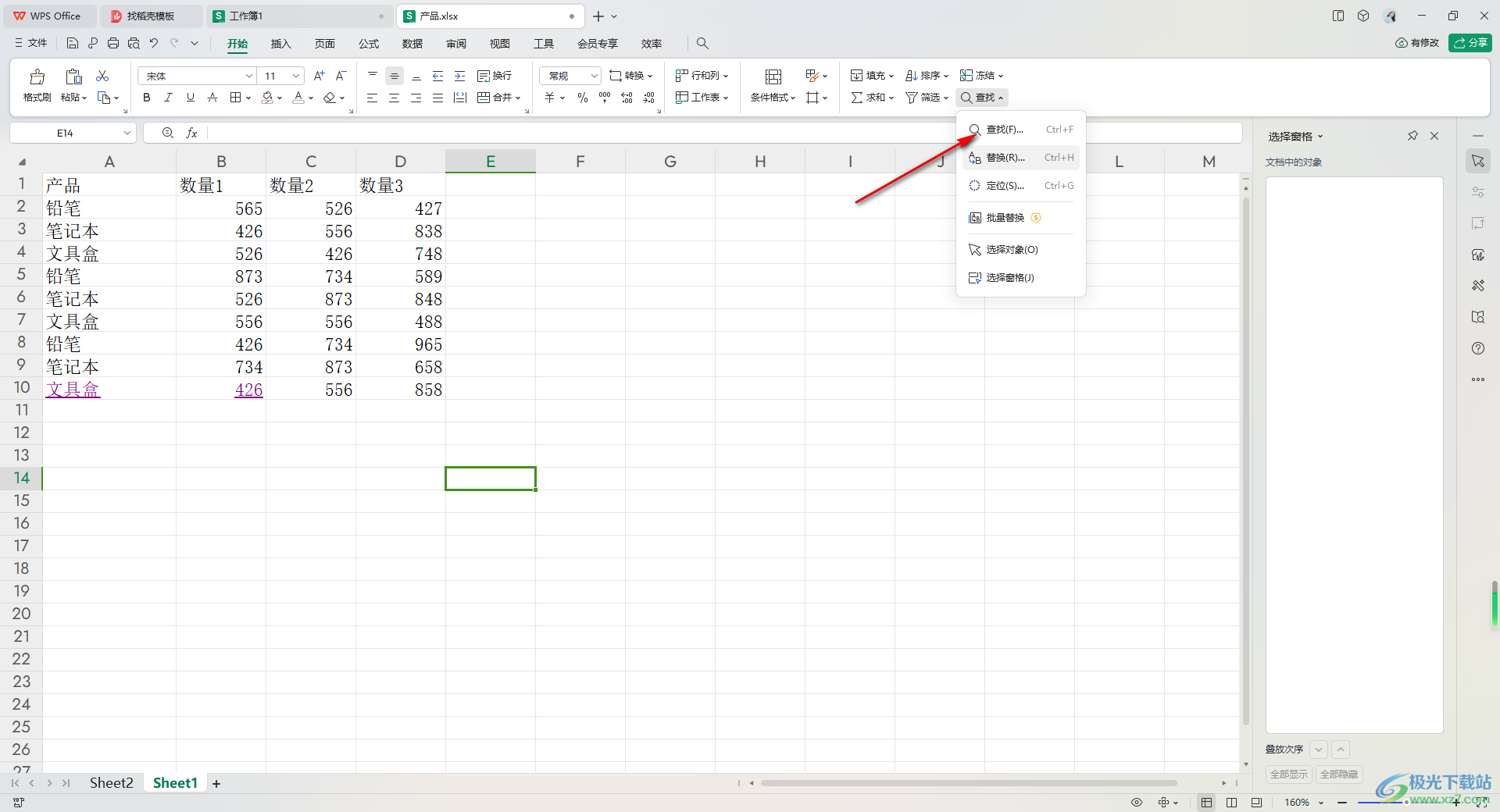
Task: Click the Print Preview icon
Action: pyautogui.click(x=134, y=44)
